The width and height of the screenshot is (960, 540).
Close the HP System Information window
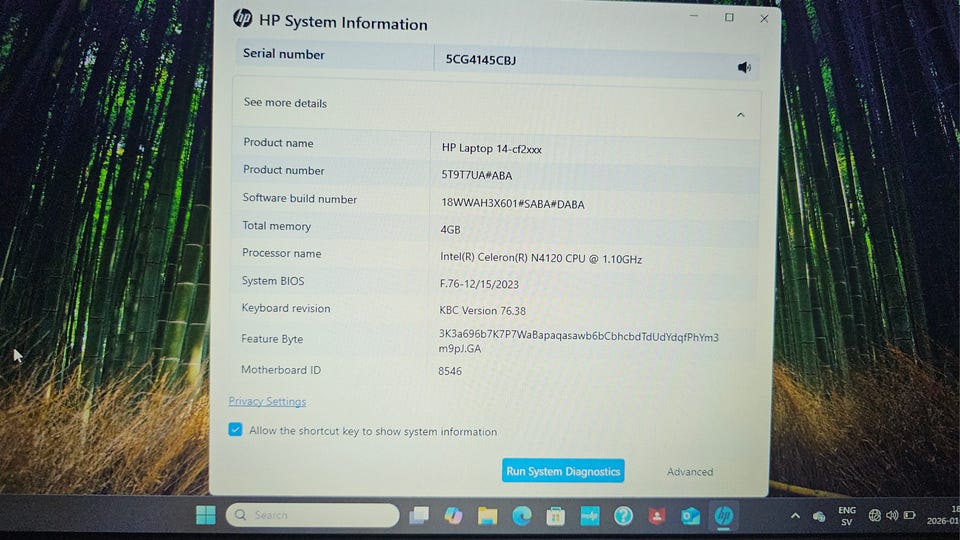click(763, 19)
